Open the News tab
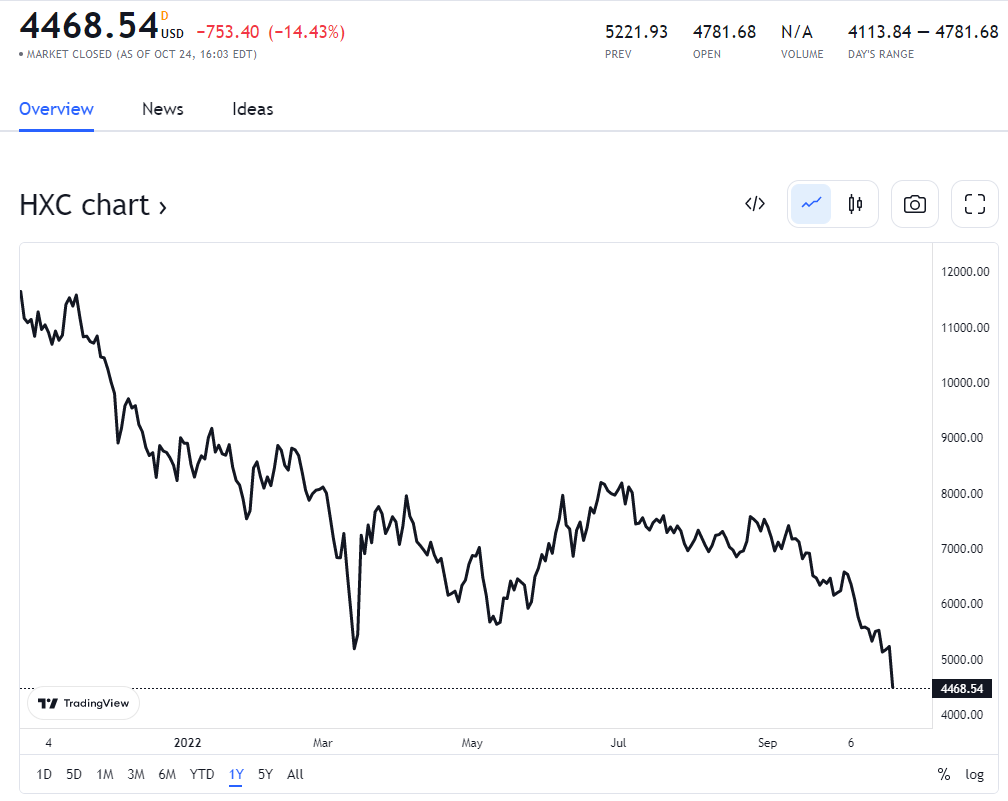 162,109
